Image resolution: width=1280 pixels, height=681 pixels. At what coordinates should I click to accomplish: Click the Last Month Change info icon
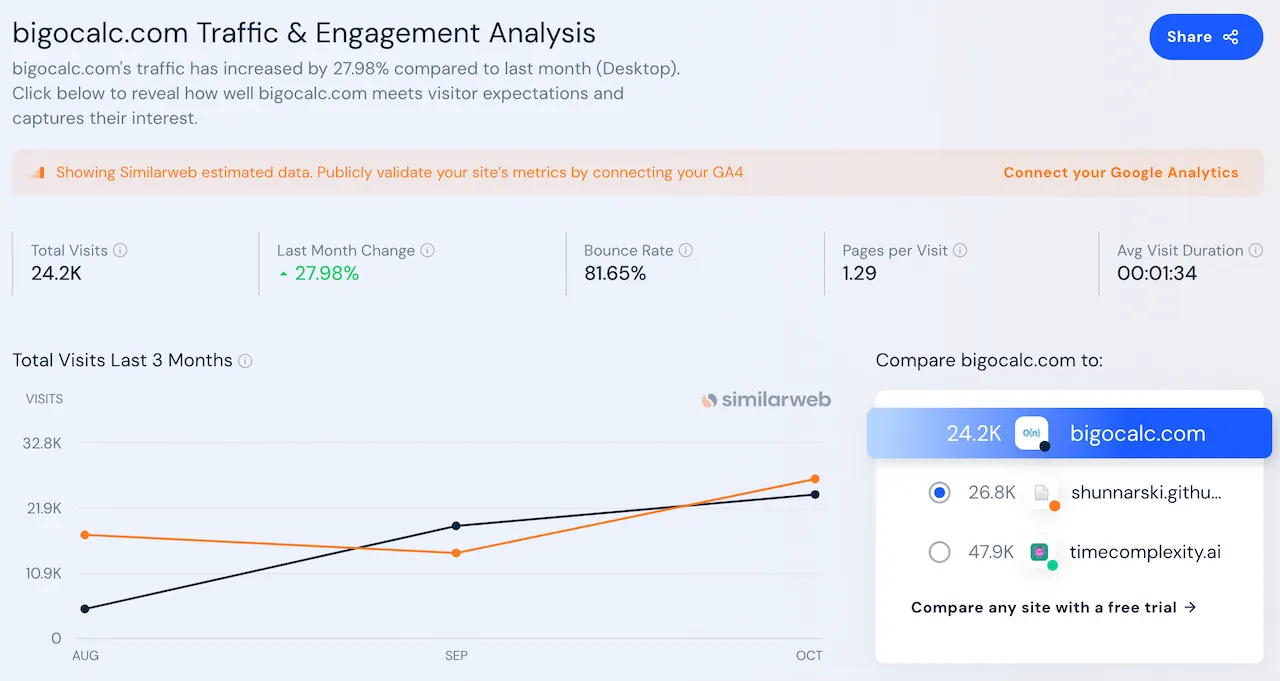click(428, 250)
